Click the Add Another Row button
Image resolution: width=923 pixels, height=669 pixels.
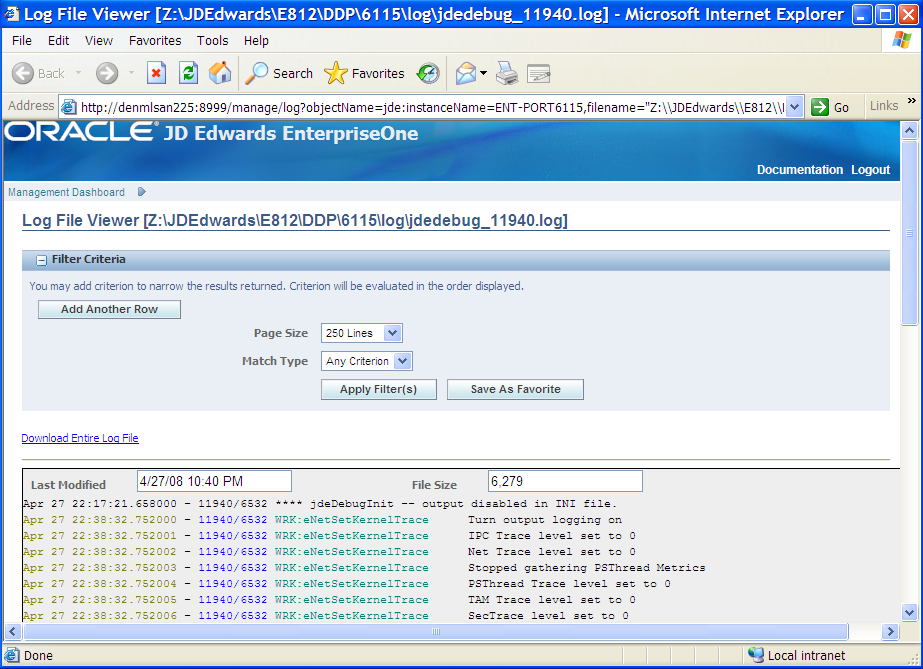(109, 309)
